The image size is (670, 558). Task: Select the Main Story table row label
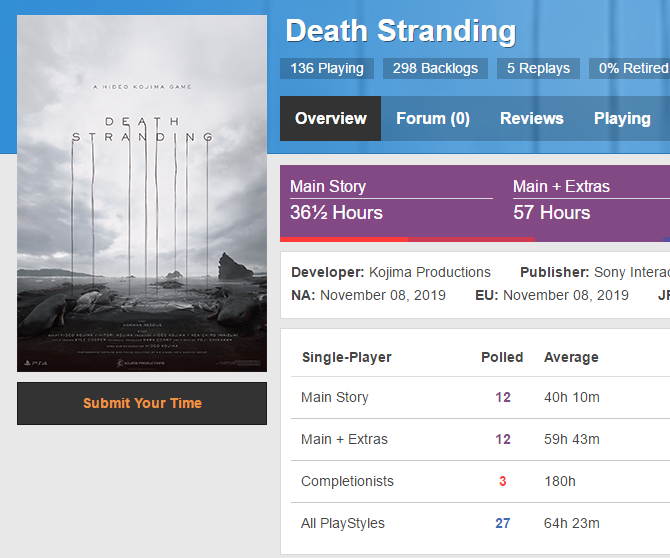pyautogui.click(x=335, y=397)
